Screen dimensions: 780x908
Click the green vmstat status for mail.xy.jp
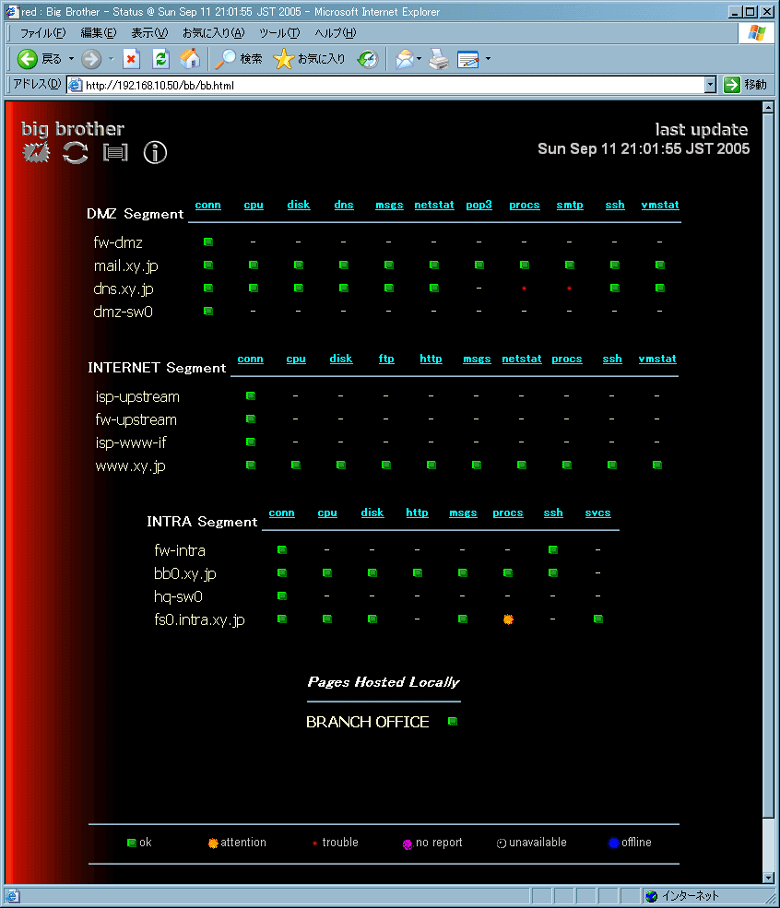coord(660,265)
